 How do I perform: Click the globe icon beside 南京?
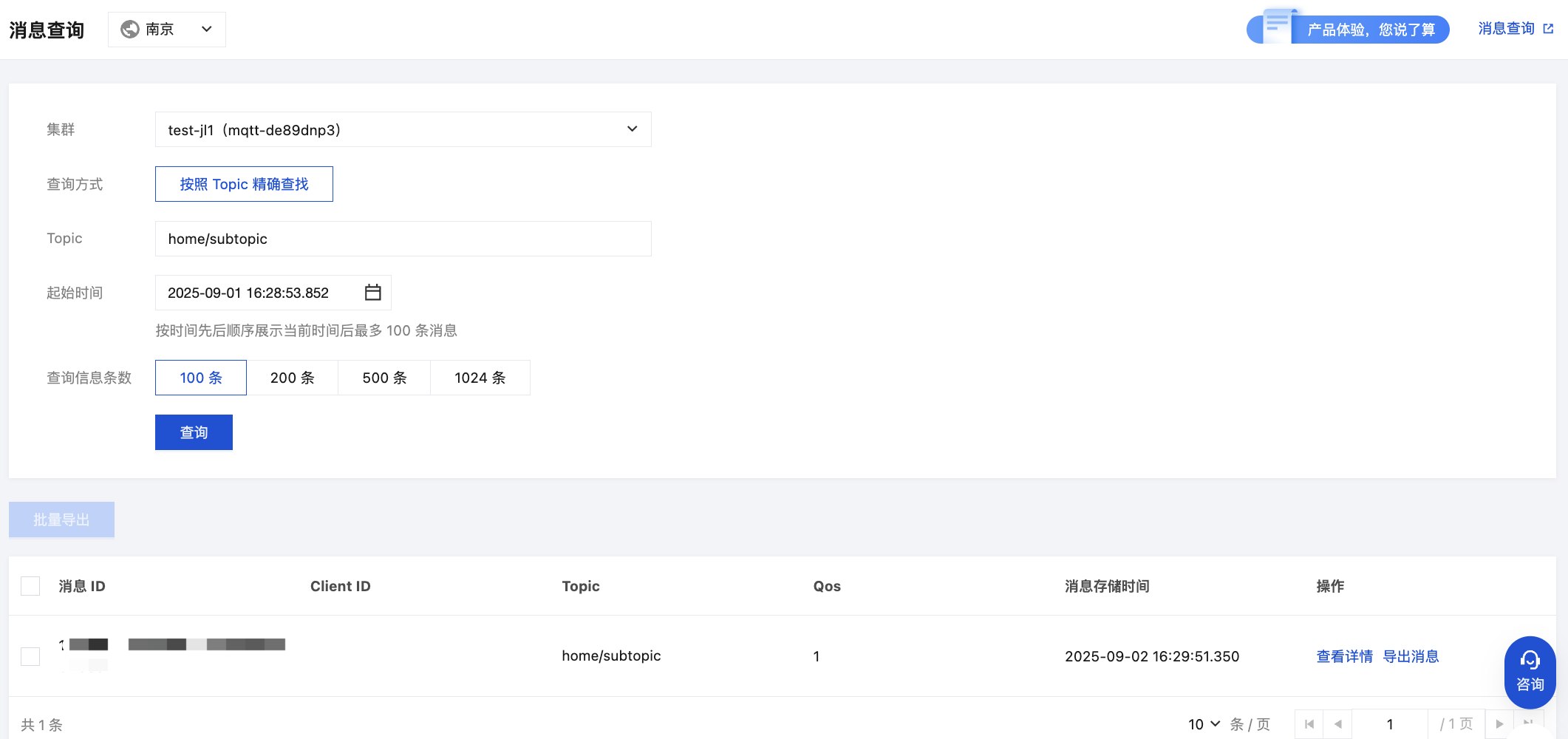click(130, 29)
